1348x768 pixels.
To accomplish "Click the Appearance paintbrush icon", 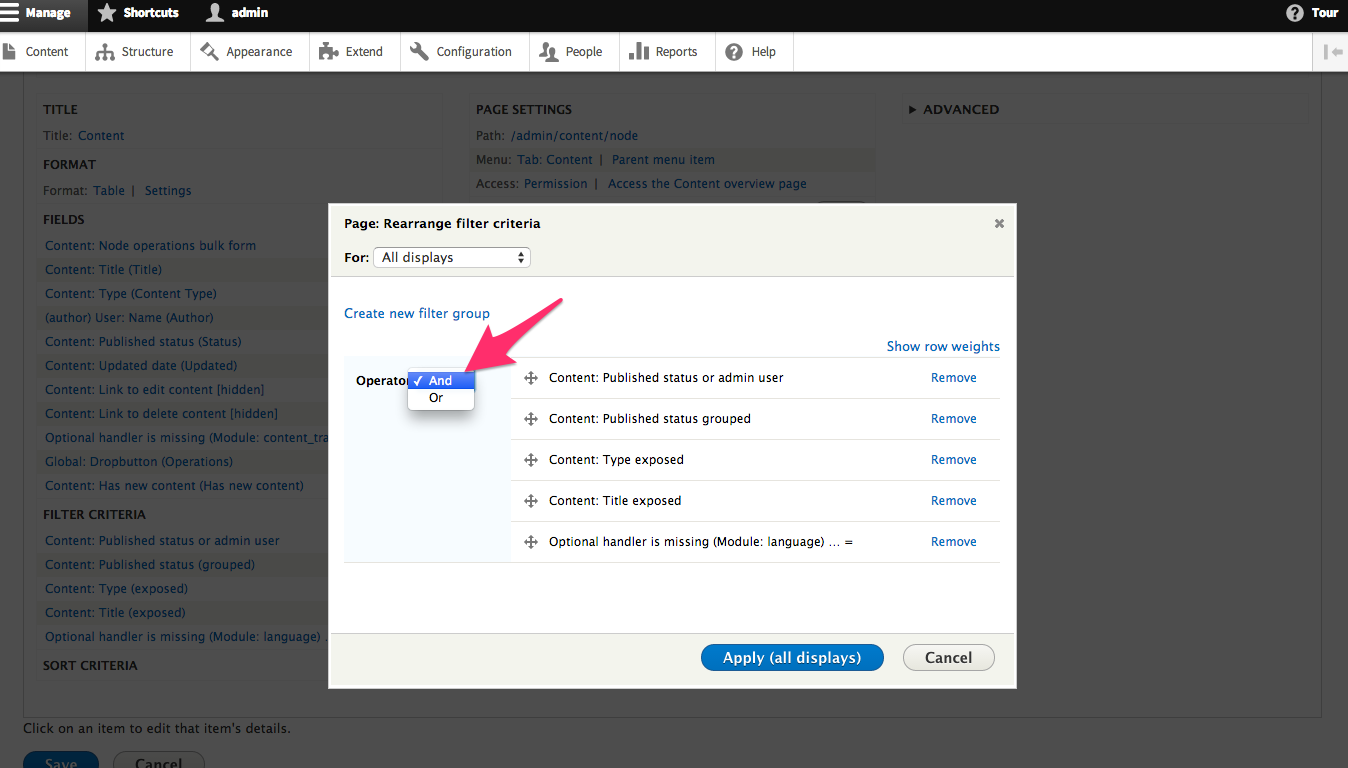I will (x=209, y=51).
